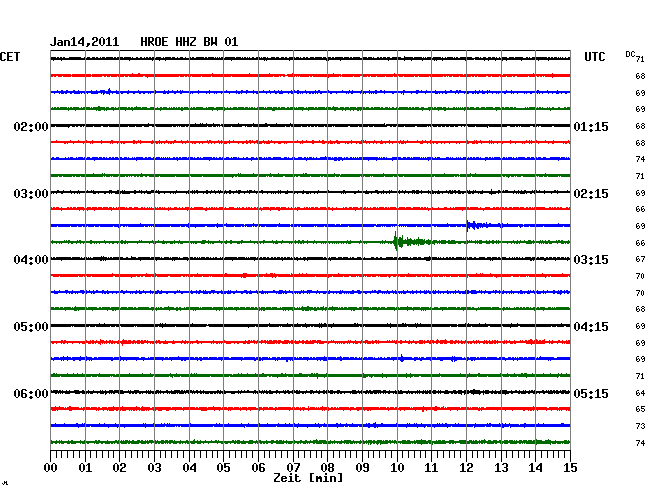
Task: Select DC value 73 in the DC column
Action: point(640,426)
